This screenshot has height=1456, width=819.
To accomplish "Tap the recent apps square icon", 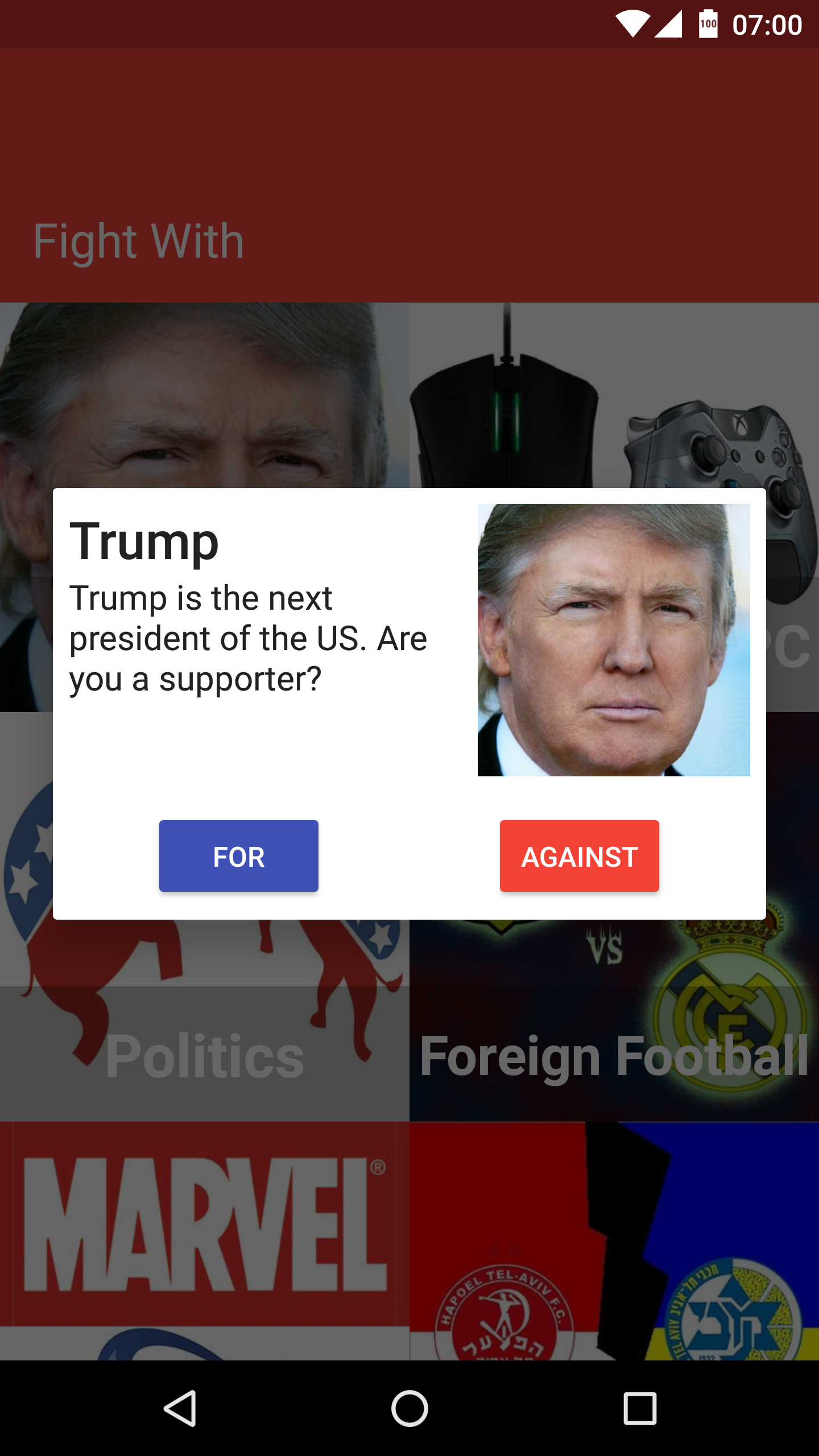I will 640,1409.
